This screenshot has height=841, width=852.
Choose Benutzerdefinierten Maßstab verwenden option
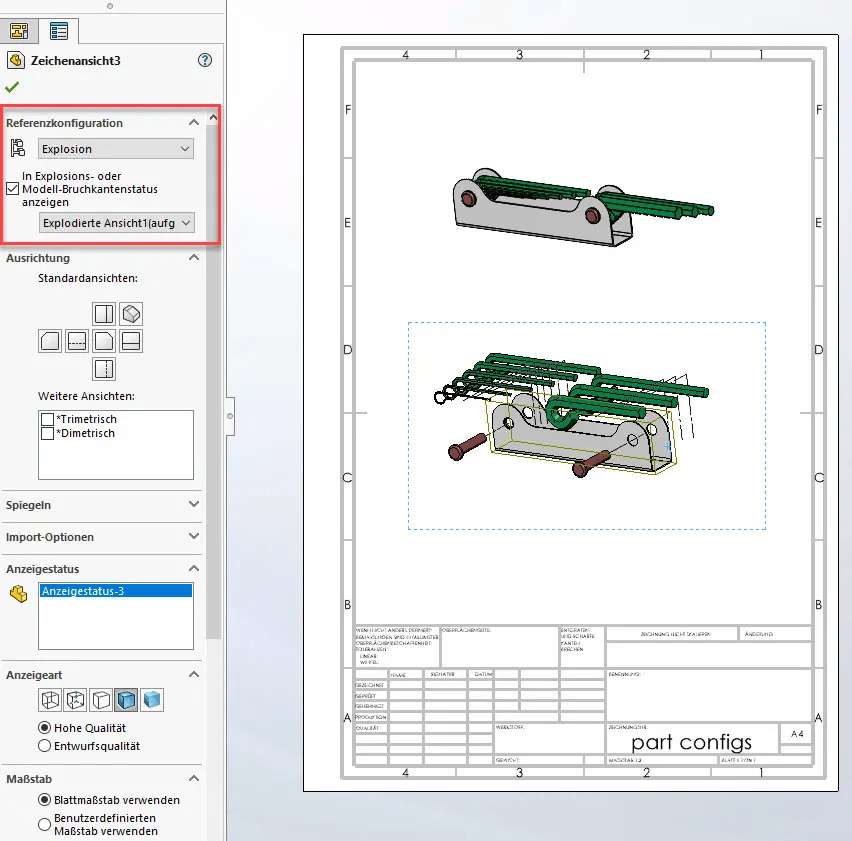click(44, 824)
